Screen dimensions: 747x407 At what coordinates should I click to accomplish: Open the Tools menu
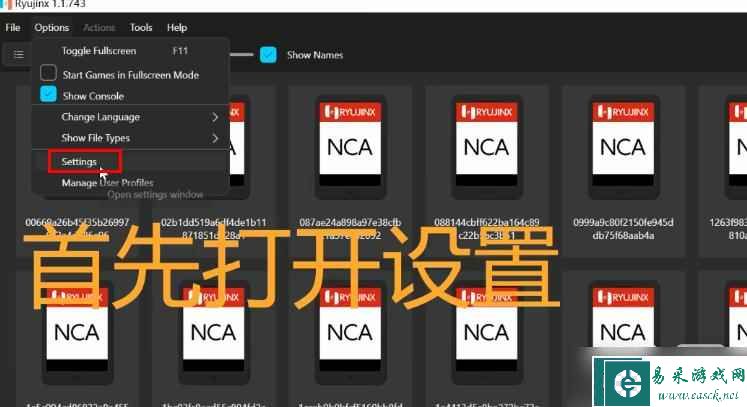pos(141,27)
